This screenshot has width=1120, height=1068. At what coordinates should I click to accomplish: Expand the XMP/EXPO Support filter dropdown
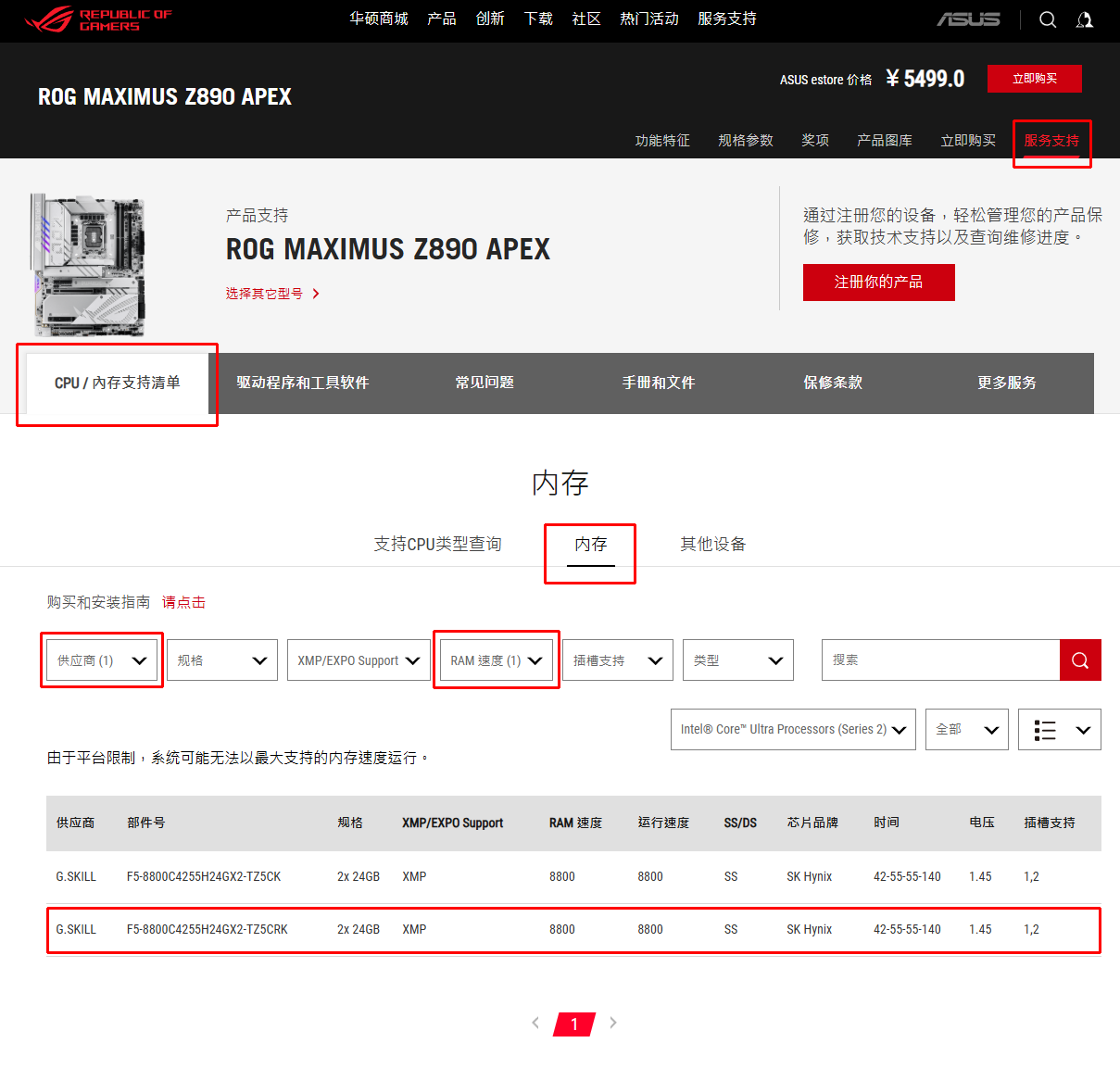pyautogui.click(x=358, y=660)
